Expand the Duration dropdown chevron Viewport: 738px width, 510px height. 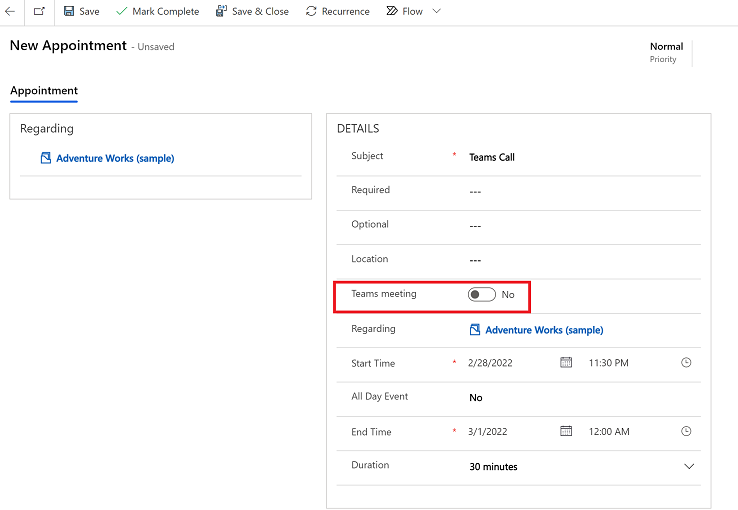(689, 466)
